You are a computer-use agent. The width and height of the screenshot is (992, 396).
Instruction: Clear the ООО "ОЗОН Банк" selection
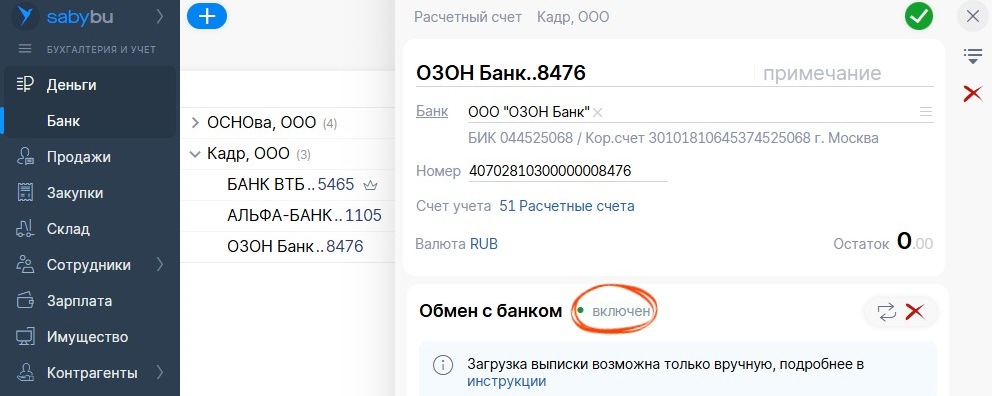[x=597, y=113]
